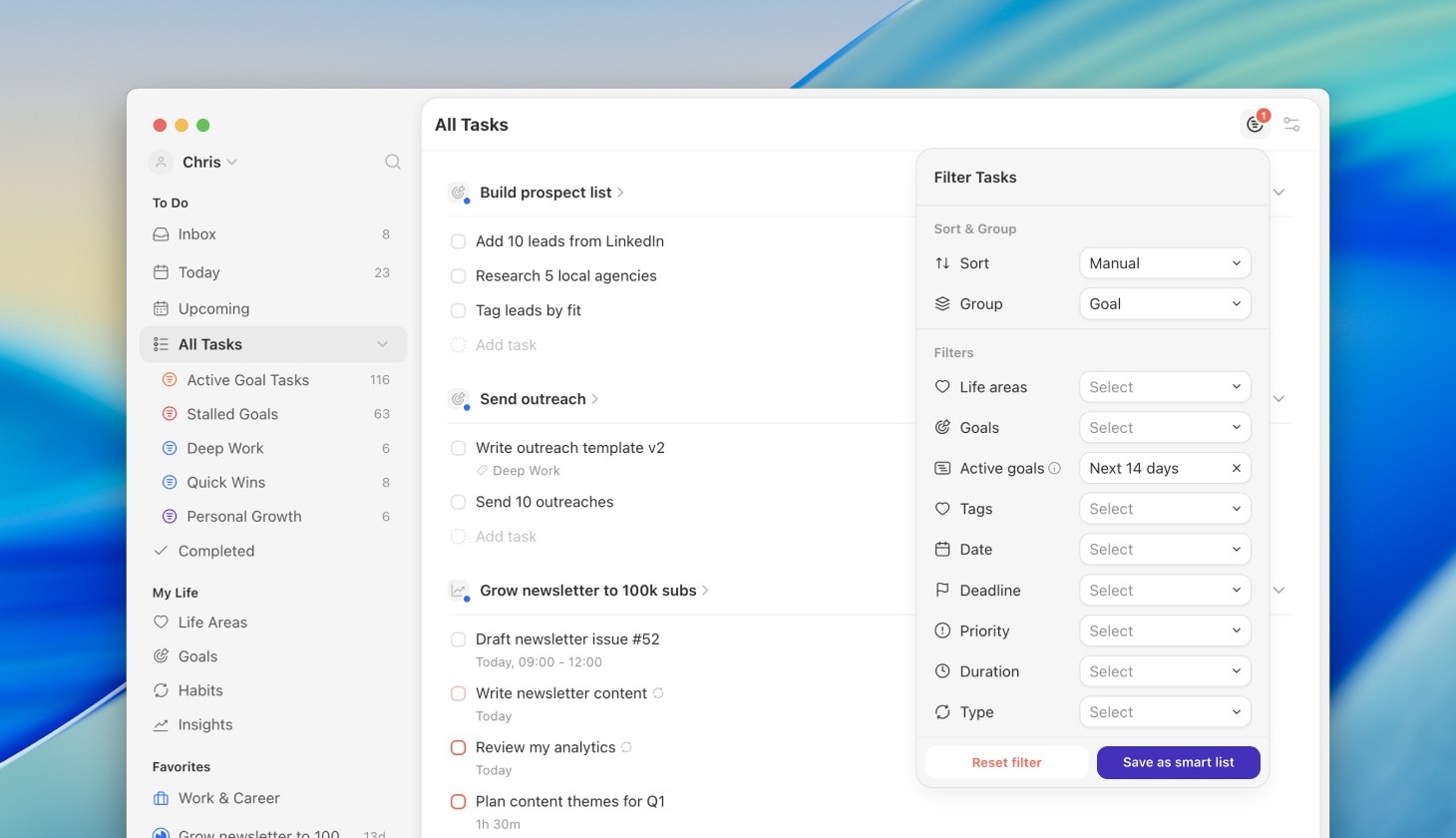Click Add task under Send outreach

(x=506, y=537)
